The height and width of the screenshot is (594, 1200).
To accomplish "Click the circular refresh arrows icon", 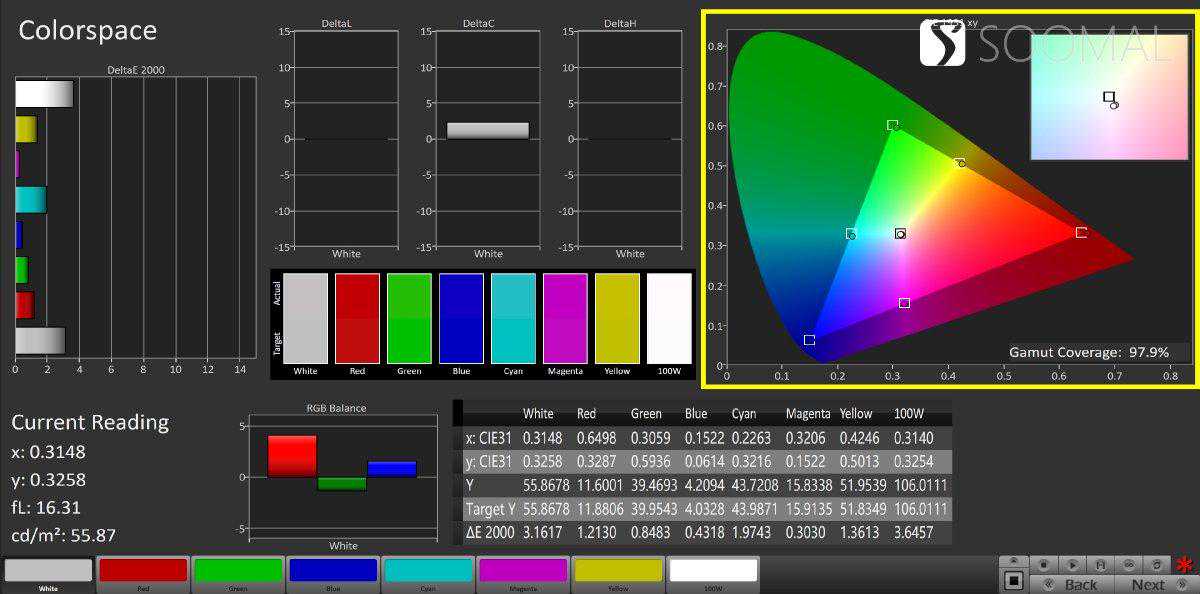I will [1157, 565].
